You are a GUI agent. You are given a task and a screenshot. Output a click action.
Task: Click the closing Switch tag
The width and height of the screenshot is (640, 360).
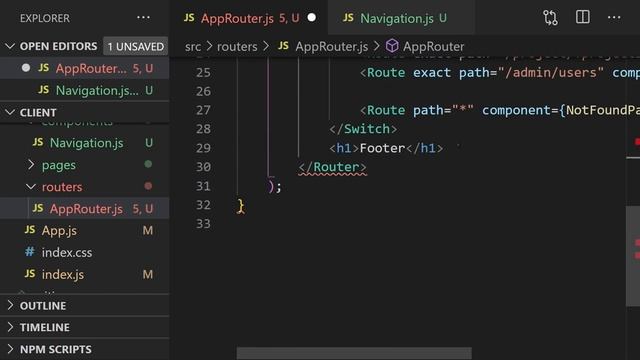(363, 129)
